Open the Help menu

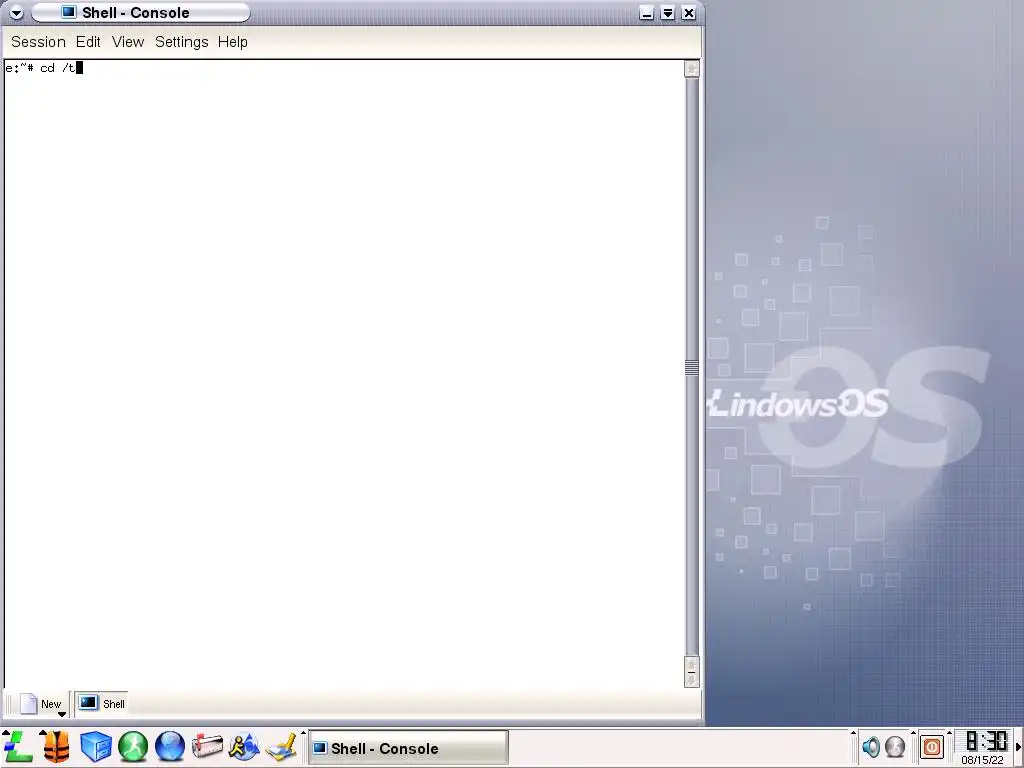pyautogui.click(x=232, y=42)
